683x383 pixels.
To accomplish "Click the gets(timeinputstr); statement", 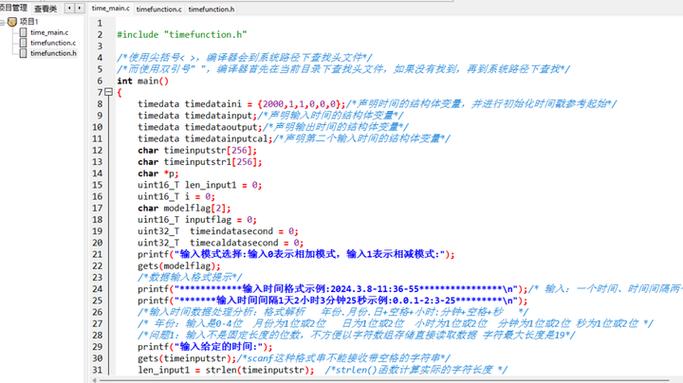I will 187,358.
